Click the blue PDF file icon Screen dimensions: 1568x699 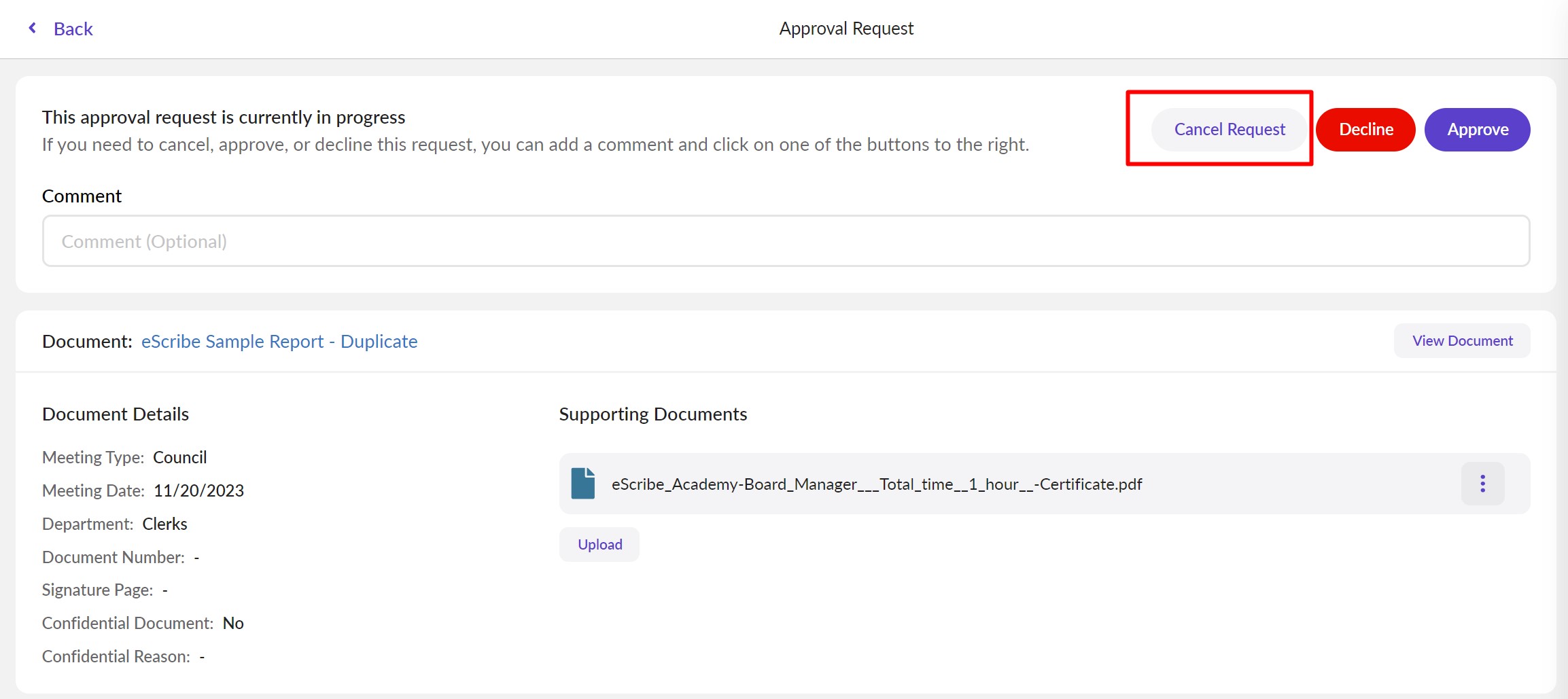click(x=582, y=484)
